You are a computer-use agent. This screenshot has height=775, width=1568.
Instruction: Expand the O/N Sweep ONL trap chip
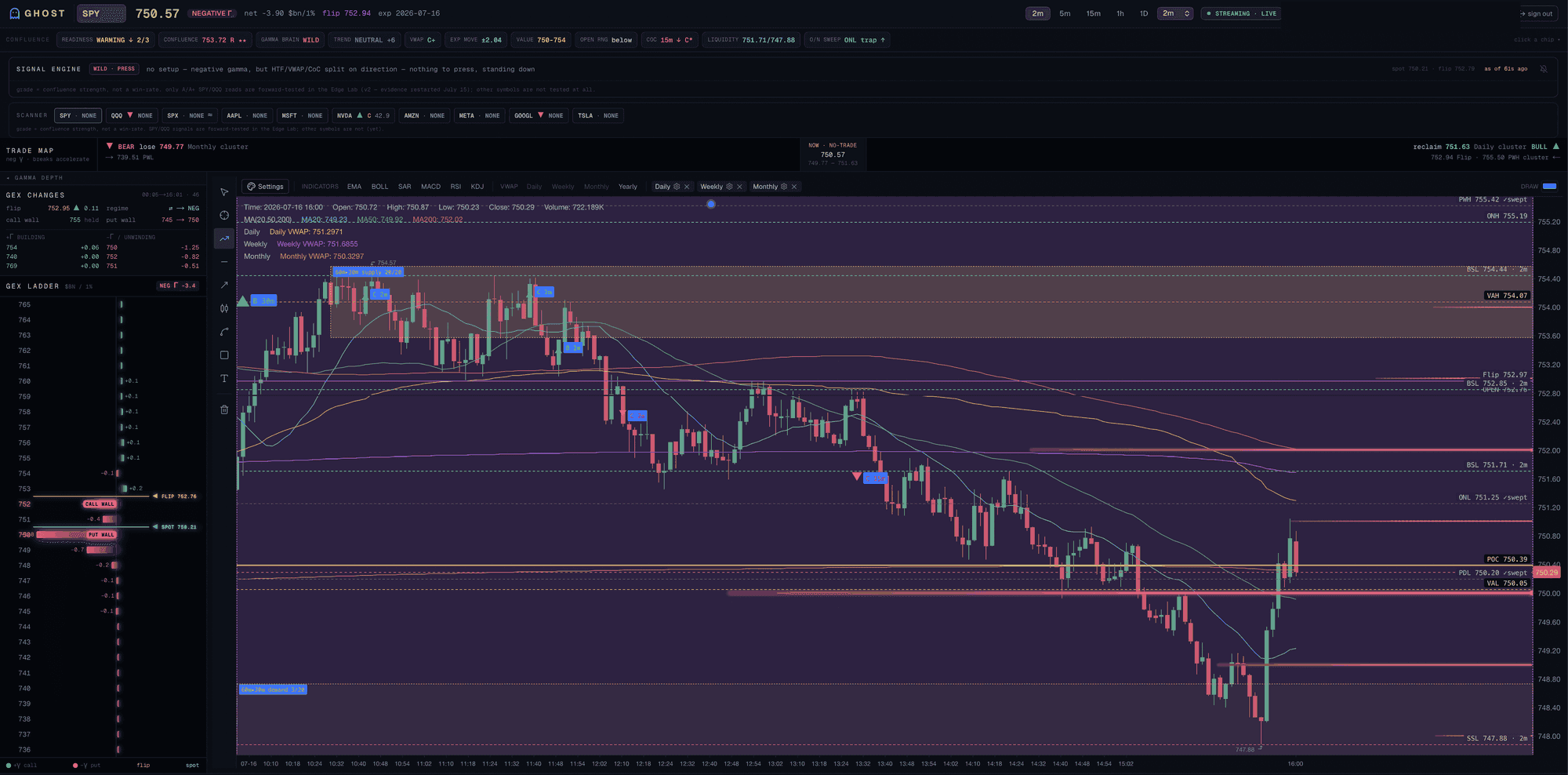coord(848,40)
